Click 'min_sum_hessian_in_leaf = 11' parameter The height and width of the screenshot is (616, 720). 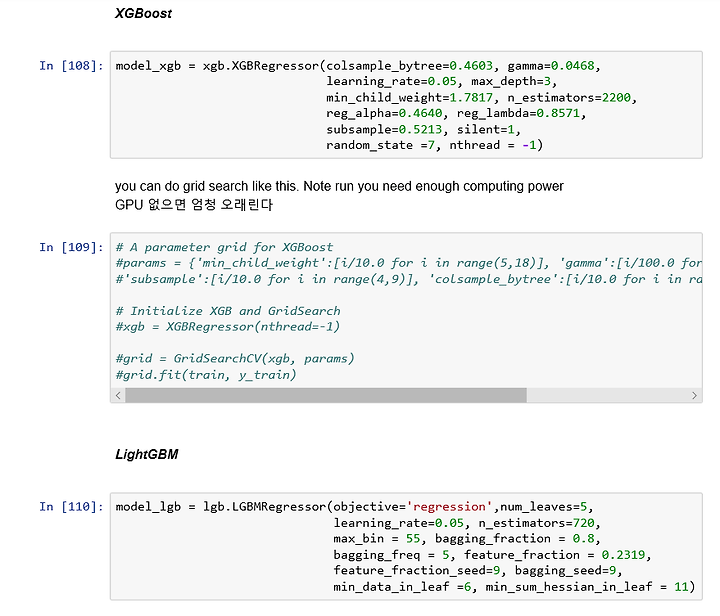point(587,586)
